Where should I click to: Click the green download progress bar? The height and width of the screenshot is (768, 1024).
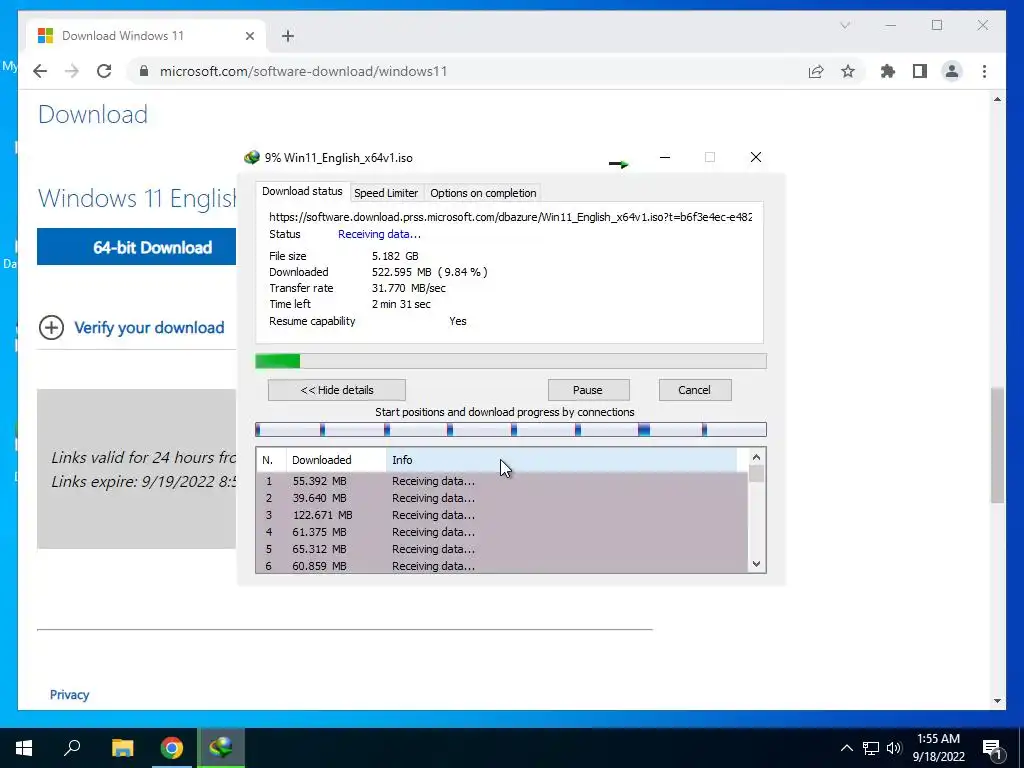click(x=511, y=361)
